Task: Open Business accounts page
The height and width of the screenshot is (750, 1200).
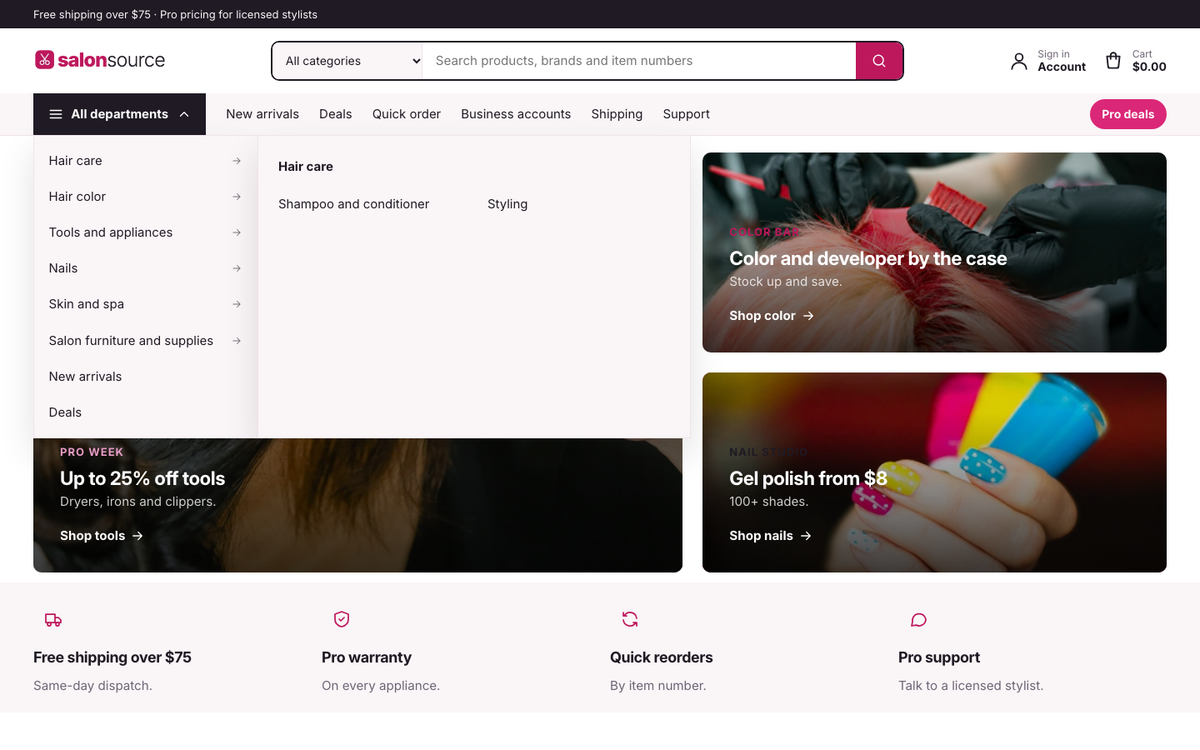Action: pyautogui.click(x=516, y=114)
